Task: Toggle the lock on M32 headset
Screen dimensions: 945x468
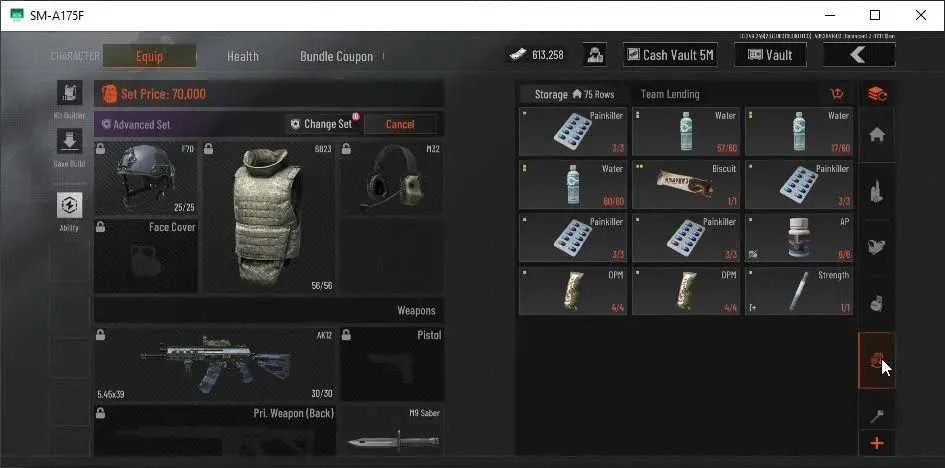Action: [346, 149]
